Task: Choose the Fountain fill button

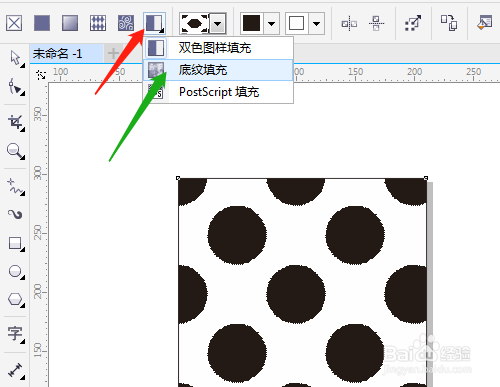Action: click(x=70, y=23)
